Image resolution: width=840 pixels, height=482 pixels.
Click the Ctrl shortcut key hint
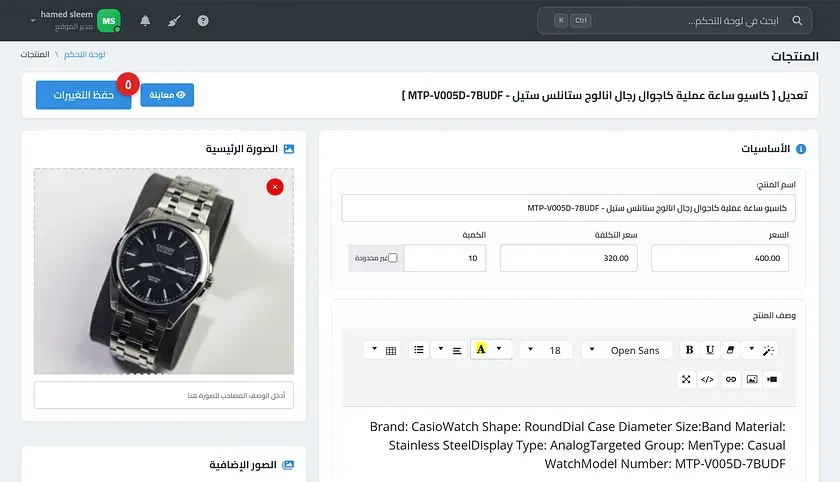pos(581,20)
